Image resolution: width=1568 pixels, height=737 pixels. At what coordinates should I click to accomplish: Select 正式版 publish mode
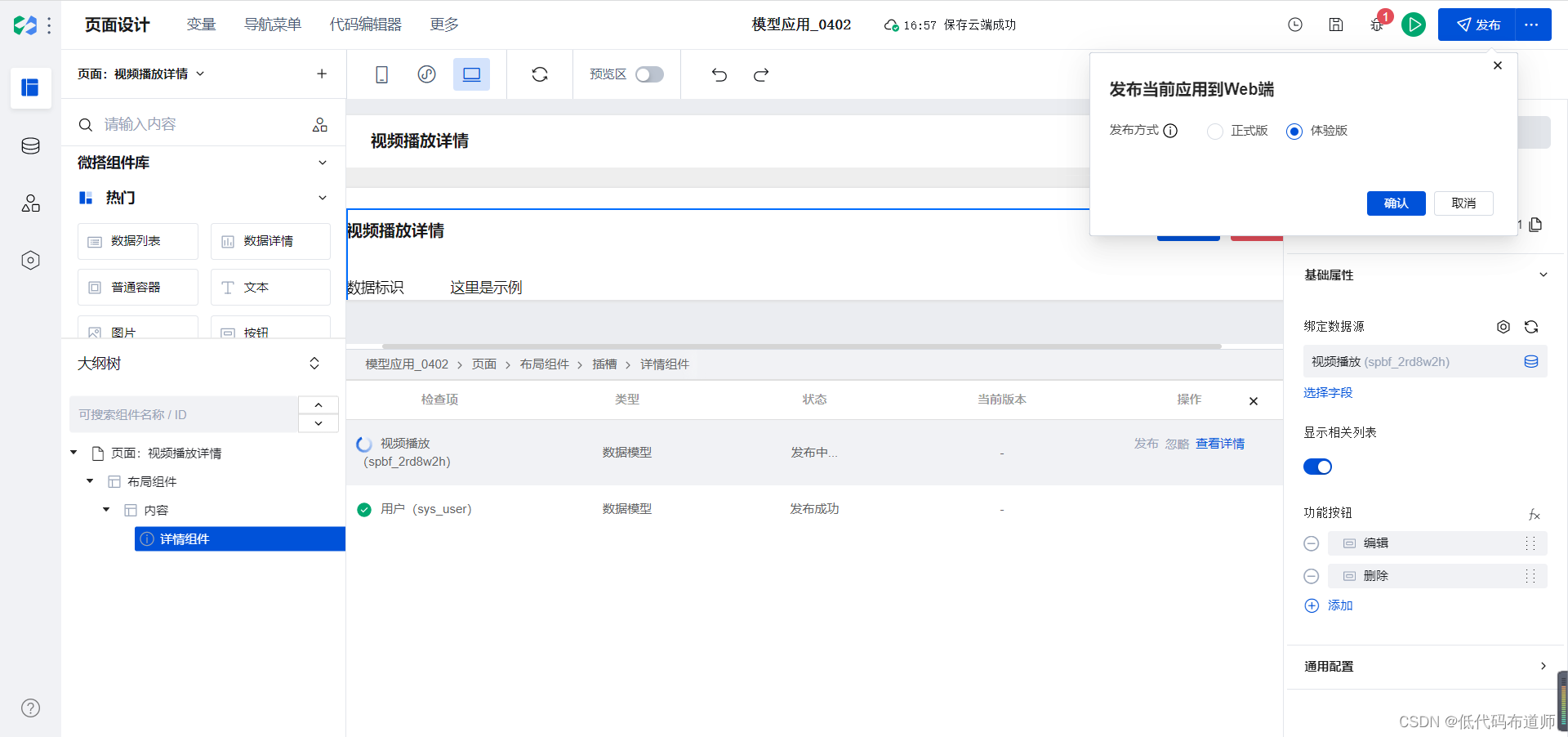pyautogui.click(x=1215, y=131)
